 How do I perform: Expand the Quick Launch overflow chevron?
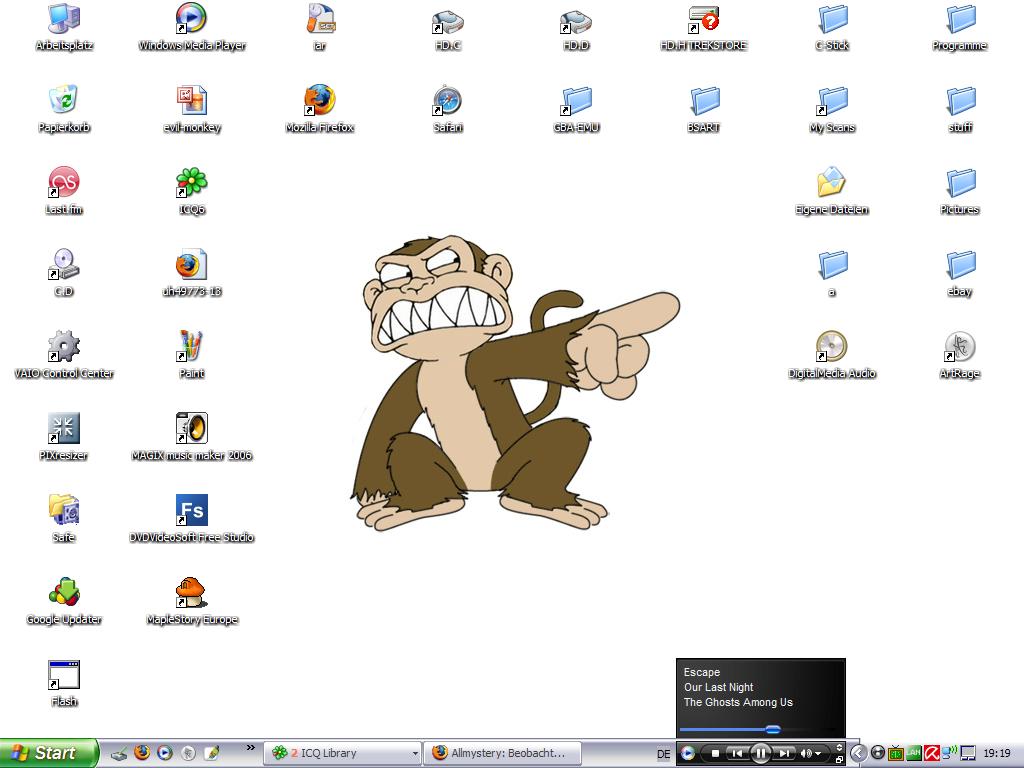coord(250,748)
